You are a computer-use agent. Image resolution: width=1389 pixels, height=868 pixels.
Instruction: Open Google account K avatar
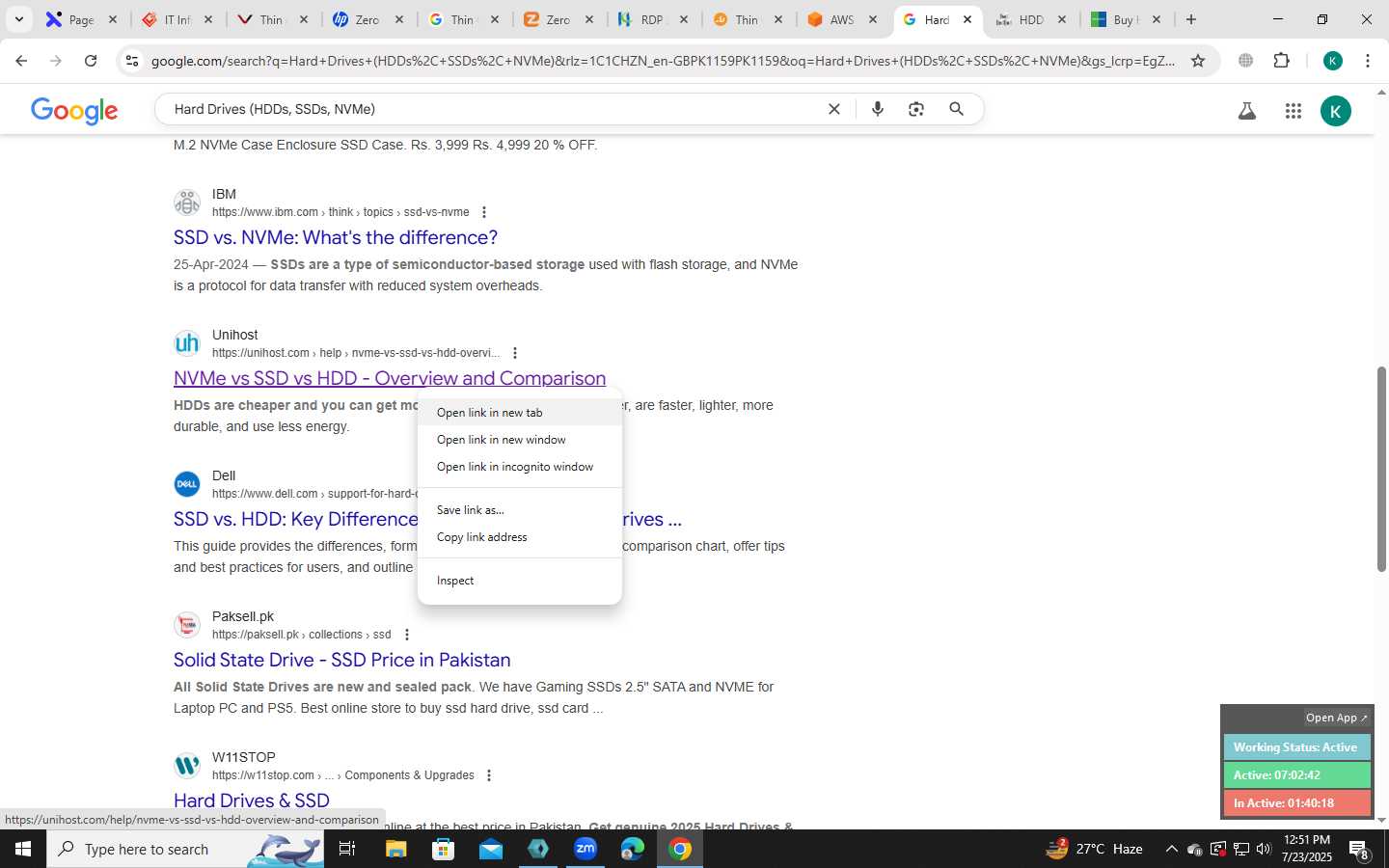click(1336, 111)
